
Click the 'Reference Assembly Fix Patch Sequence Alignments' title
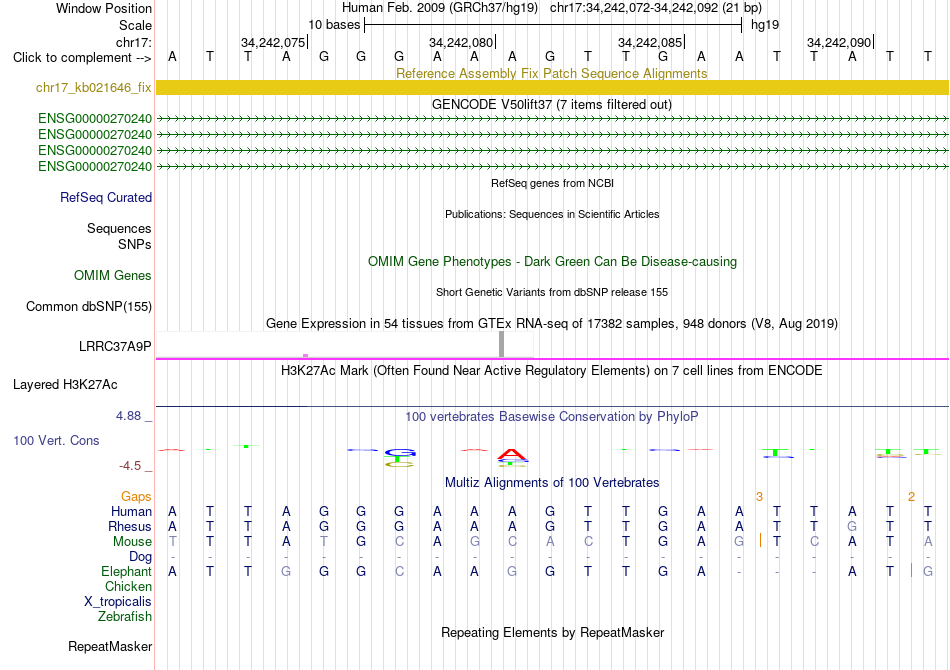click(x=552, y=73)
